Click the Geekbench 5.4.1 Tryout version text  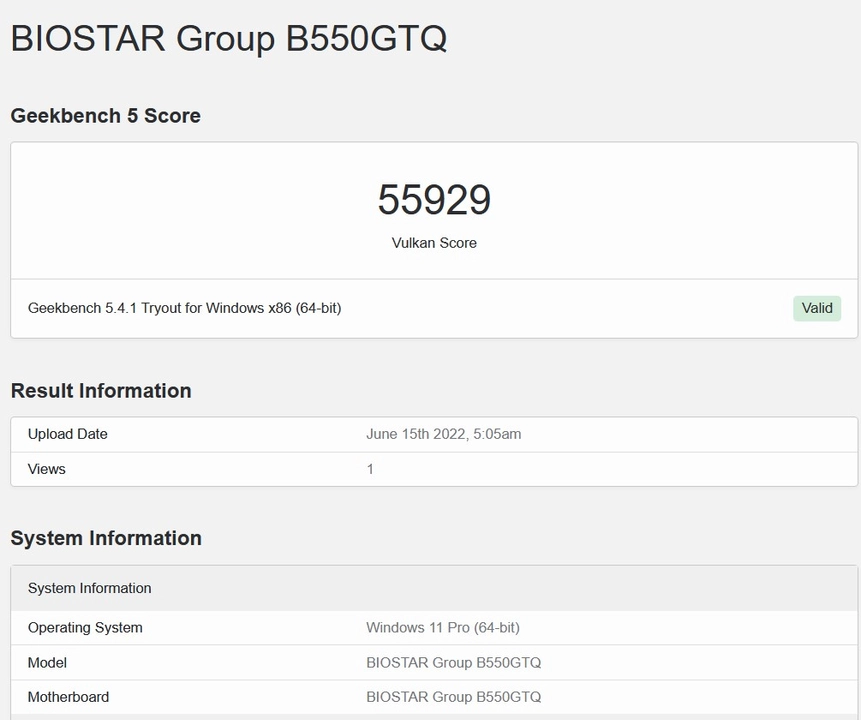click(184, 308)
